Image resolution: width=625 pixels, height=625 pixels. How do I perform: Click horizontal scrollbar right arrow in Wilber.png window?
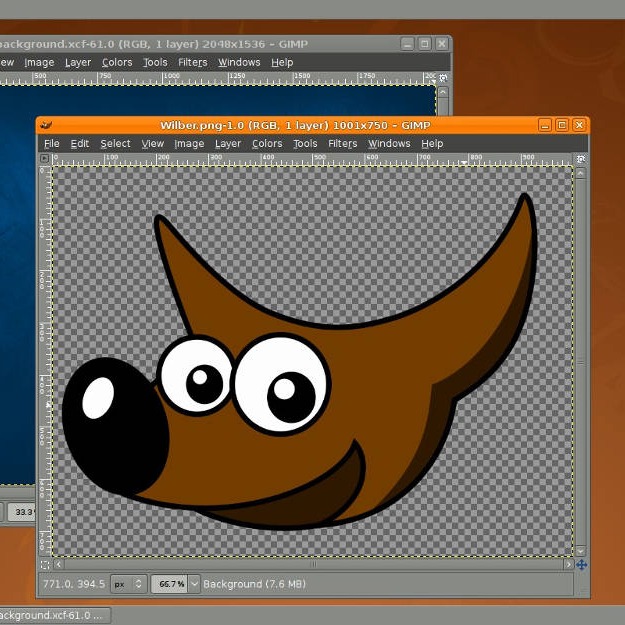pos(568,564)
